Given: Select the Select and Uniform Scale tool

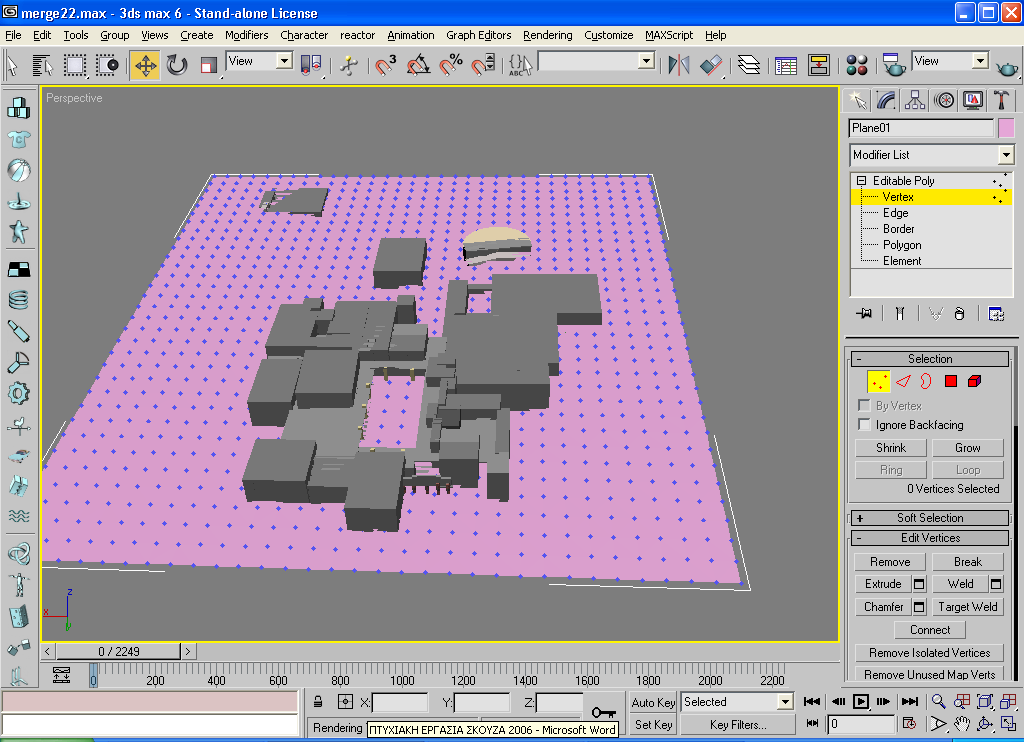Looking at the screenshot, I should pos(208,65).
